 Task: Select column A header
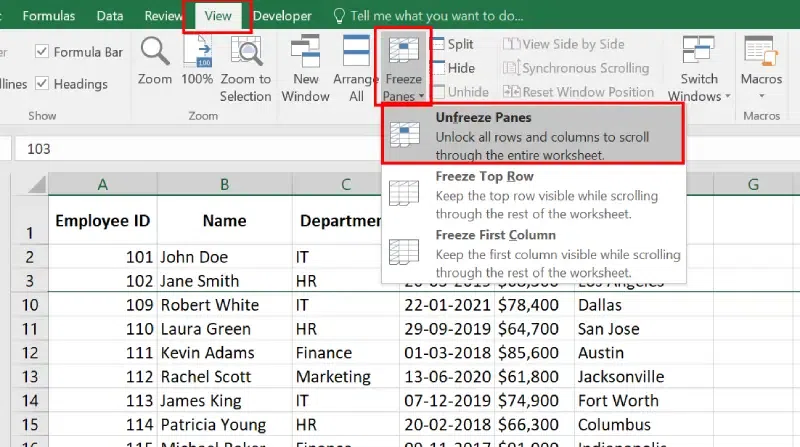tap(103, 184)
